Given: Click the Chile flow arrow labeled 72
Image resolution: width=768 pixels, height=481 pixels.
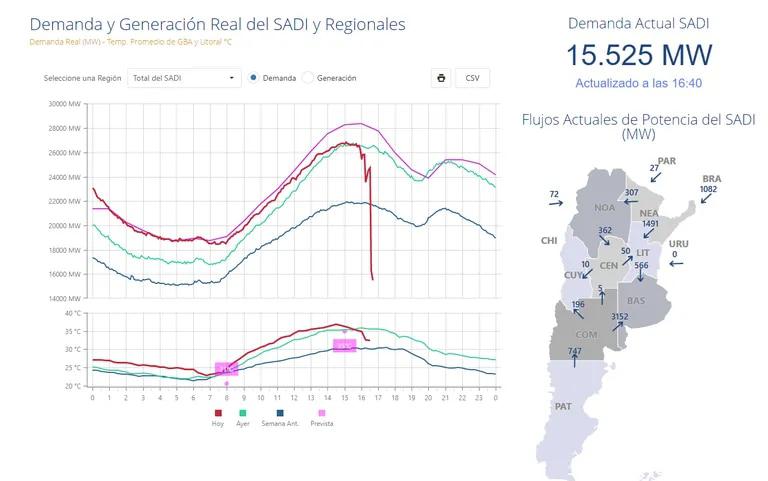Looking at the screenshot, I should pos(554,204).
